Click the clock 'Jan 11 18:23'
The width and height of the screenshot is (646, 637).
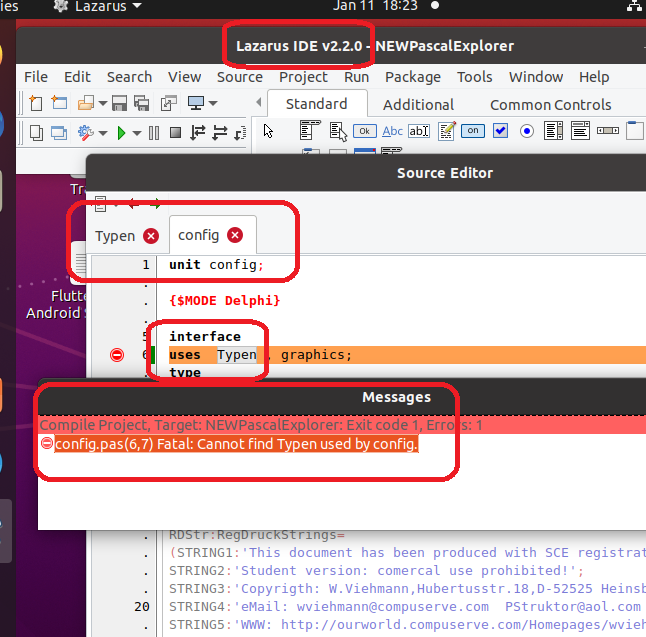tap(375, 6)
